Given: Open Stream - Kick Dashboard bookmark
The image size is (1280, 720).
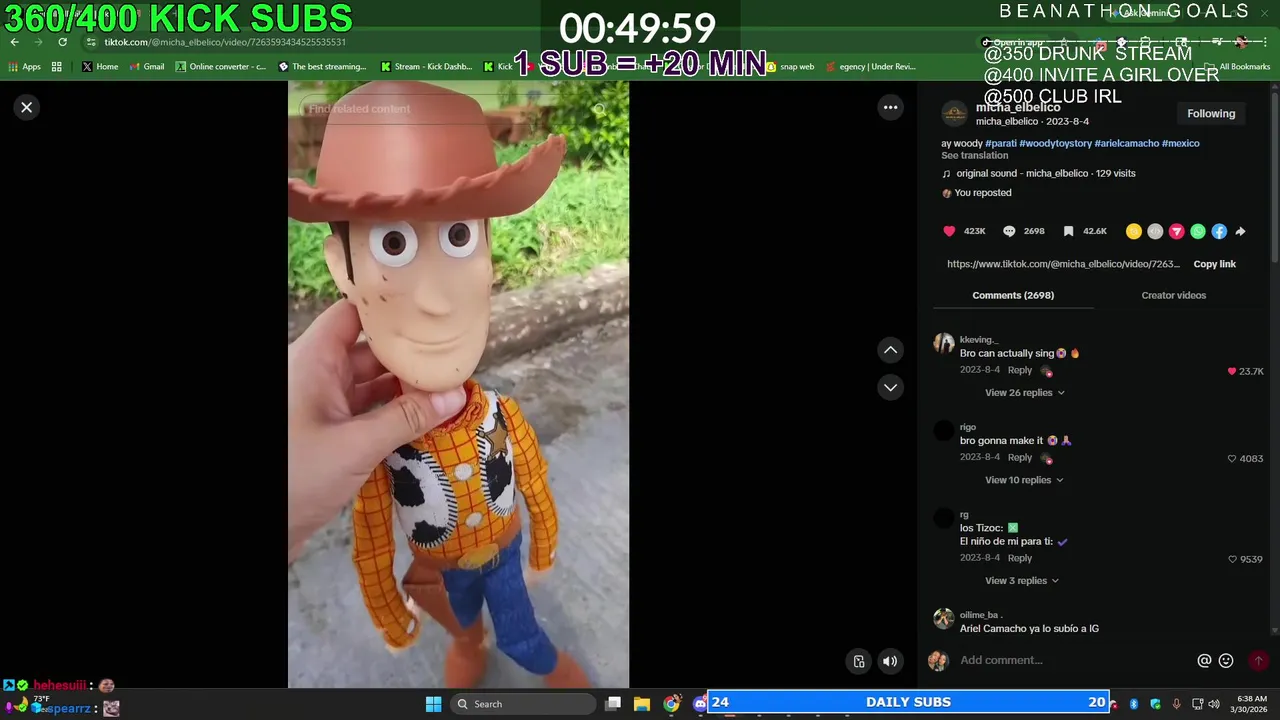Looking at the screenshot, I should click(x=426, y=67).
